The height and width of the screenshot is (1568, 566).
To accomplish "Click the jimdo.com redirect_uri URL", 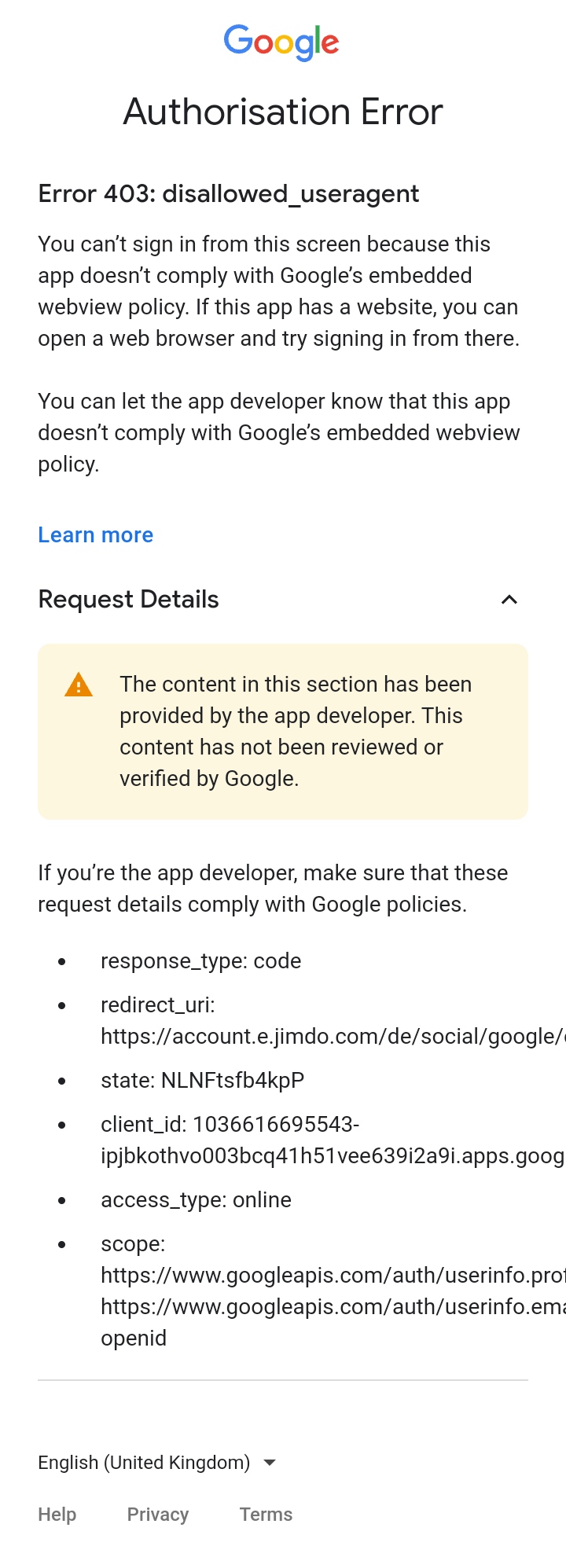I will tap(314, 1036).
